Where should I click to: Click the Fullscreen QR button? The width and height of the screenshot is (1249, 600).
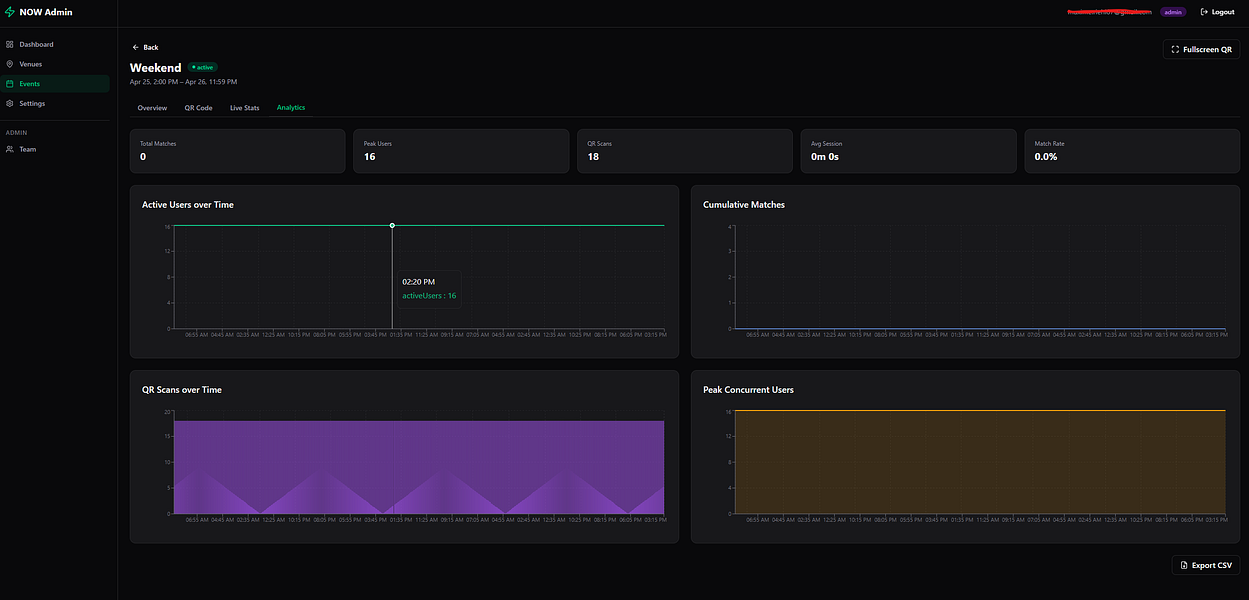[x=1201, y=49]
